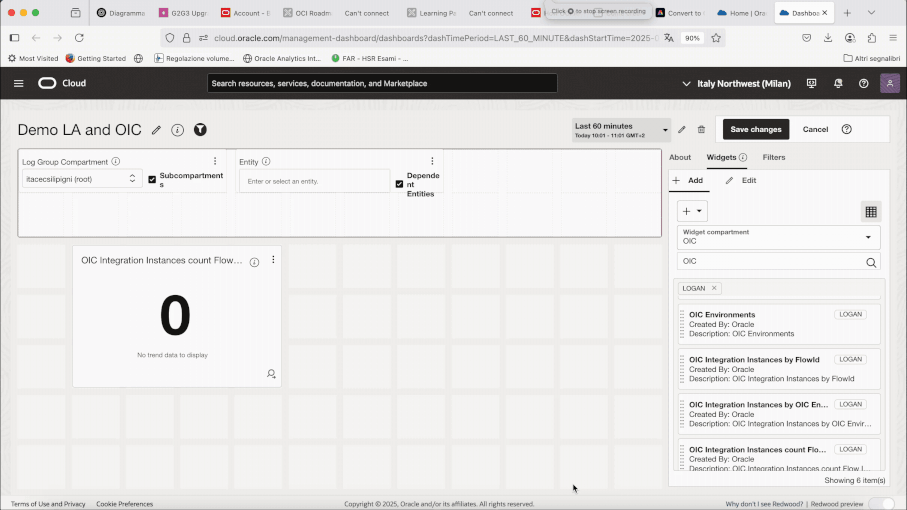This screenshot has width=907, height=510.
Task: Select the Edit sub-tab
Action: pyautogui.click(x=741, y=180)
